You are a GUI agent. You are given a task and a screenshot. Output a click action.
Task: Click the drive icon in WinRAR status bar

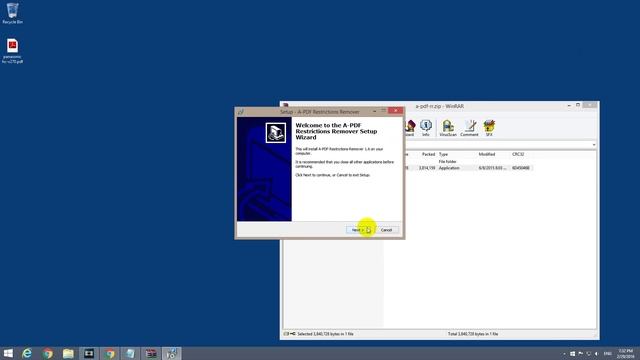286,334
